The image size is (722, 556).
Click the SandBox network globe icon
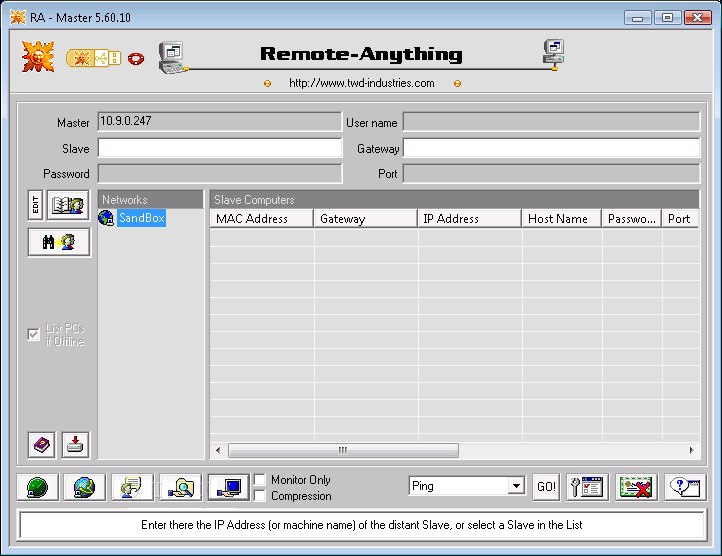pos(106,218)
